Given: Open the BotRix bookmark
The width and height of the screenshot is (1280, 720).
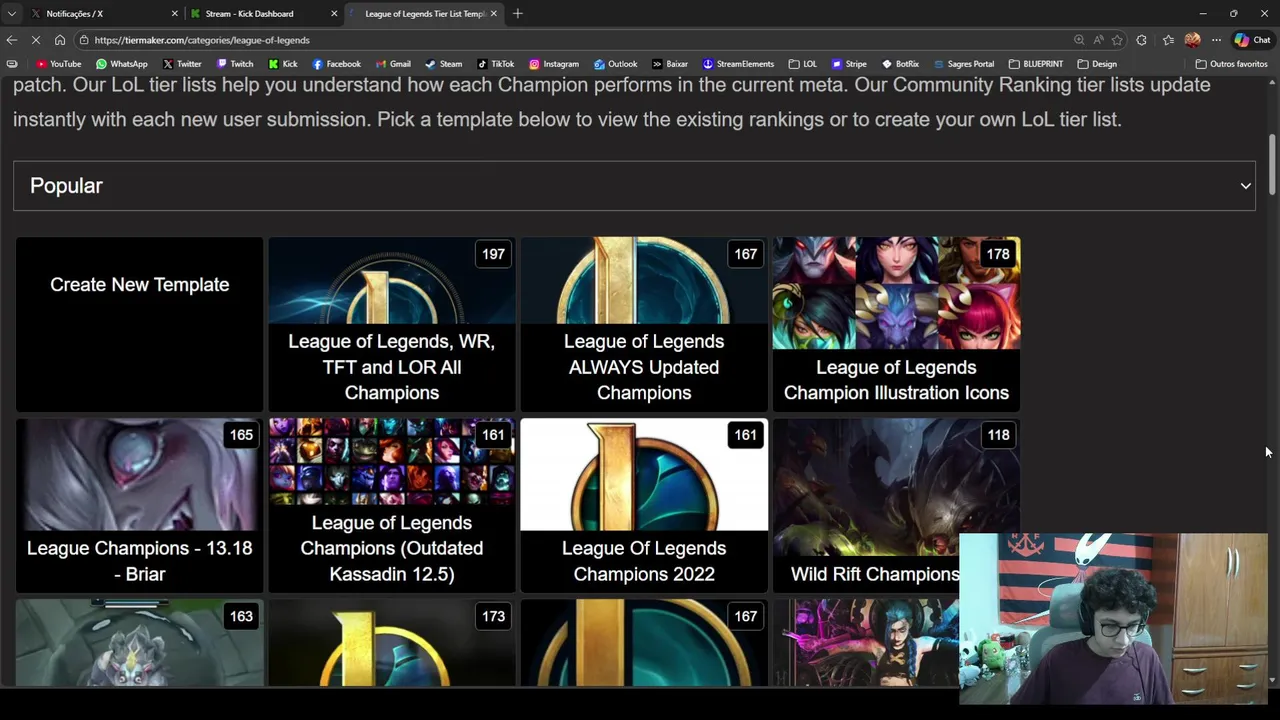Looking at the screenshot, I should (x=900, y=64).
